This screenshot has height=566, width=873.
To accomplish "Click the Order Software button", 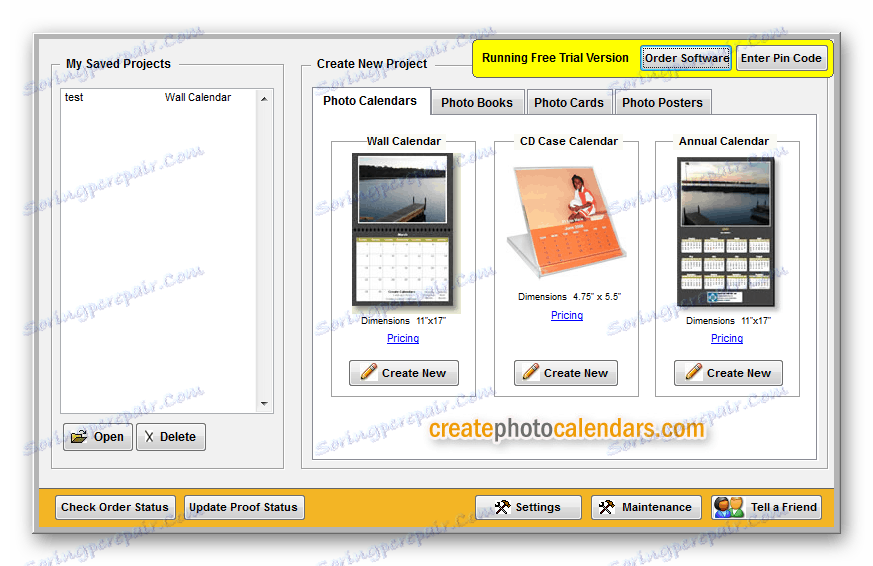I will 686,58.
